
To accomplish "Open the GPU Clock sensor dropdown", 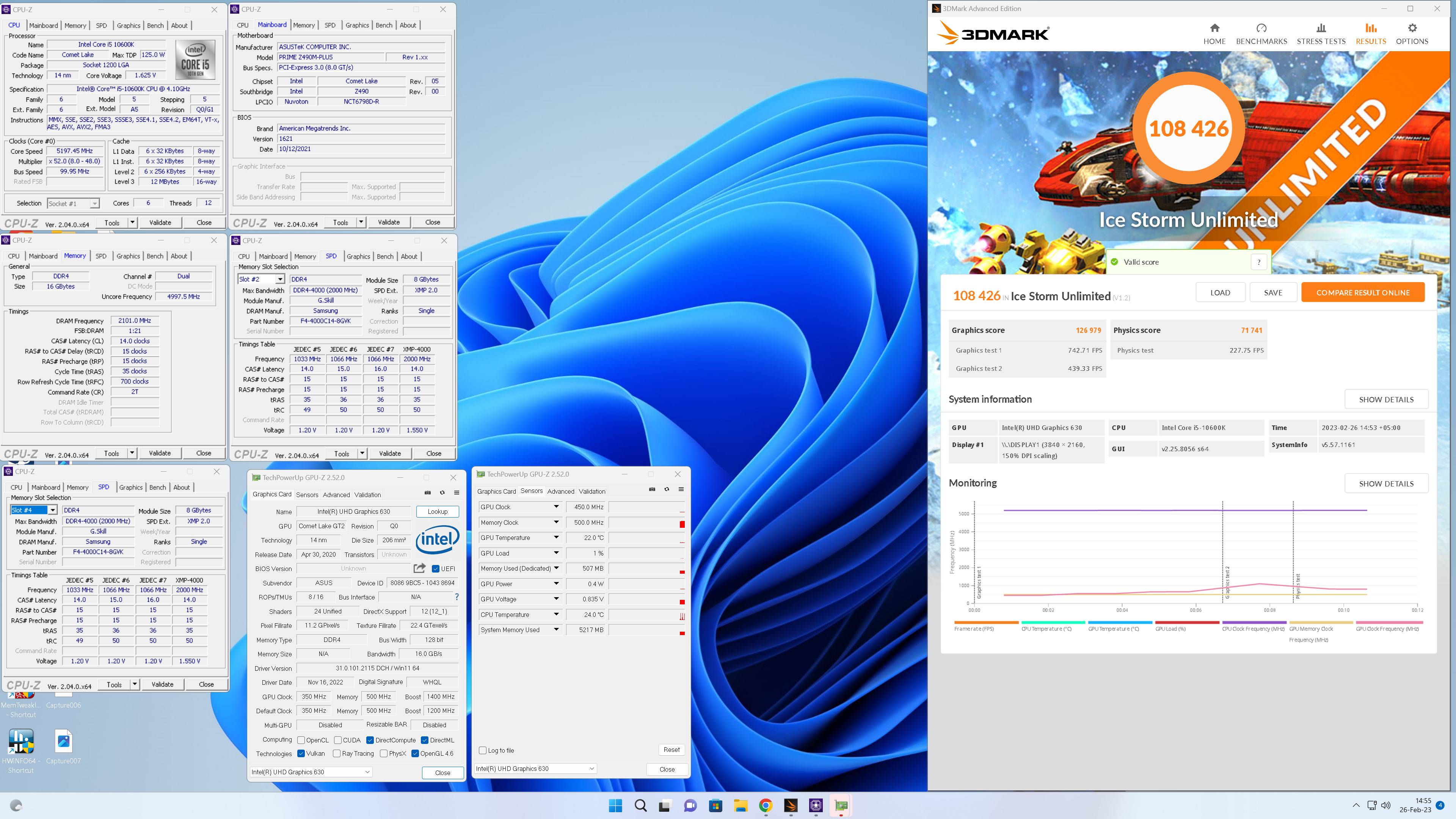I will pos(556,507).
